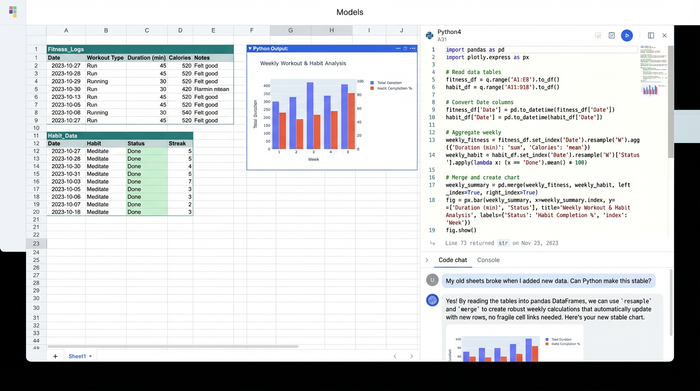Screen dimensions: 700x391
Task: Click the code editor vertical scrollbar
Action: click(671, 102)
